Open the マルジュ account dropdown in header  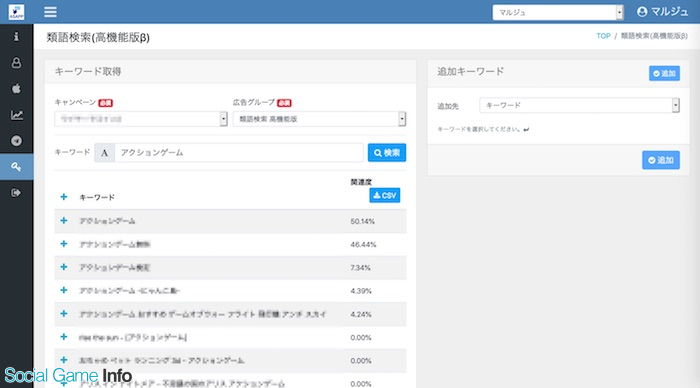point(558,13)
